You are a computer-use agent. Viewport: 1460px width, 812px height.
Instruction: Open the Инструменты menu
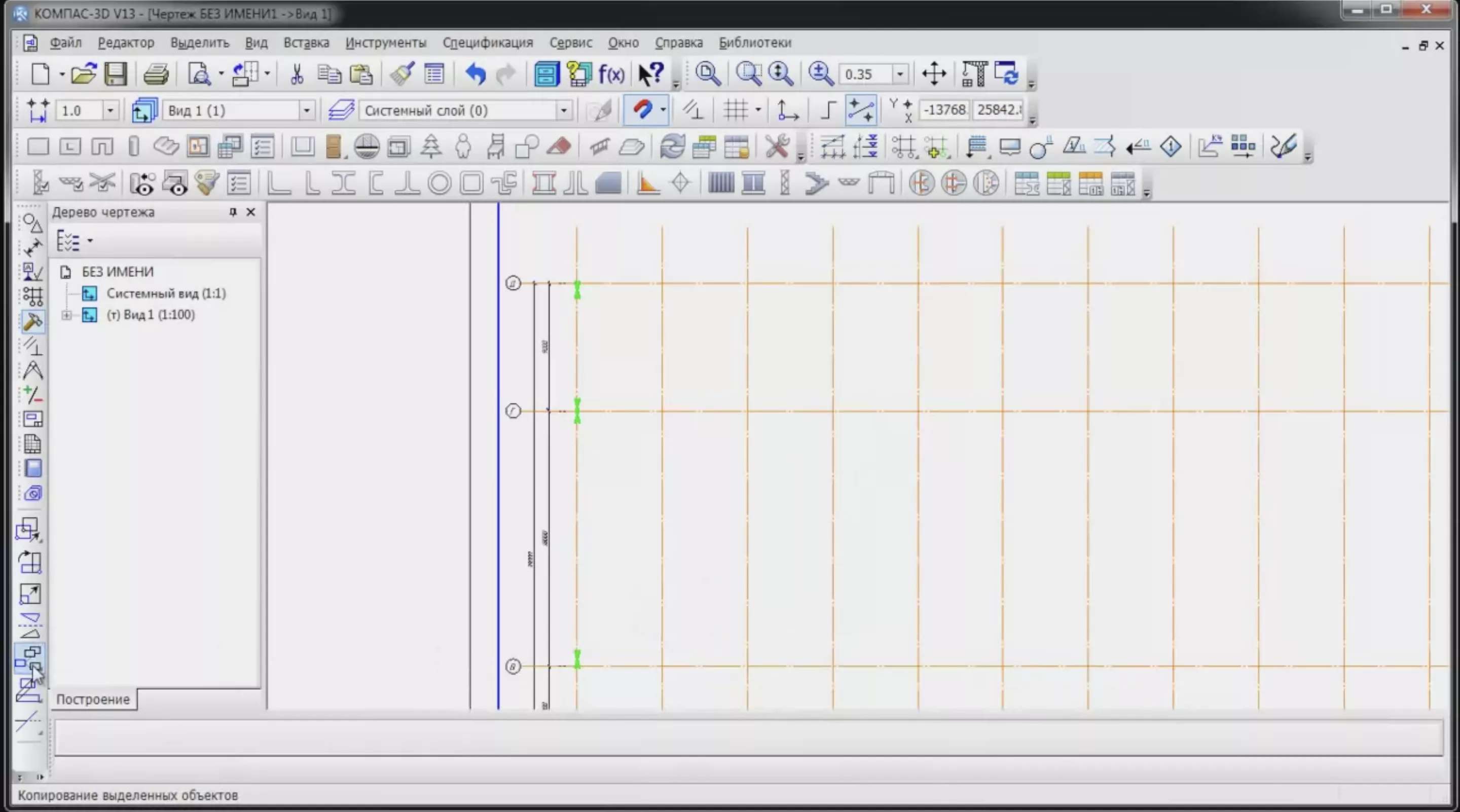385,43
